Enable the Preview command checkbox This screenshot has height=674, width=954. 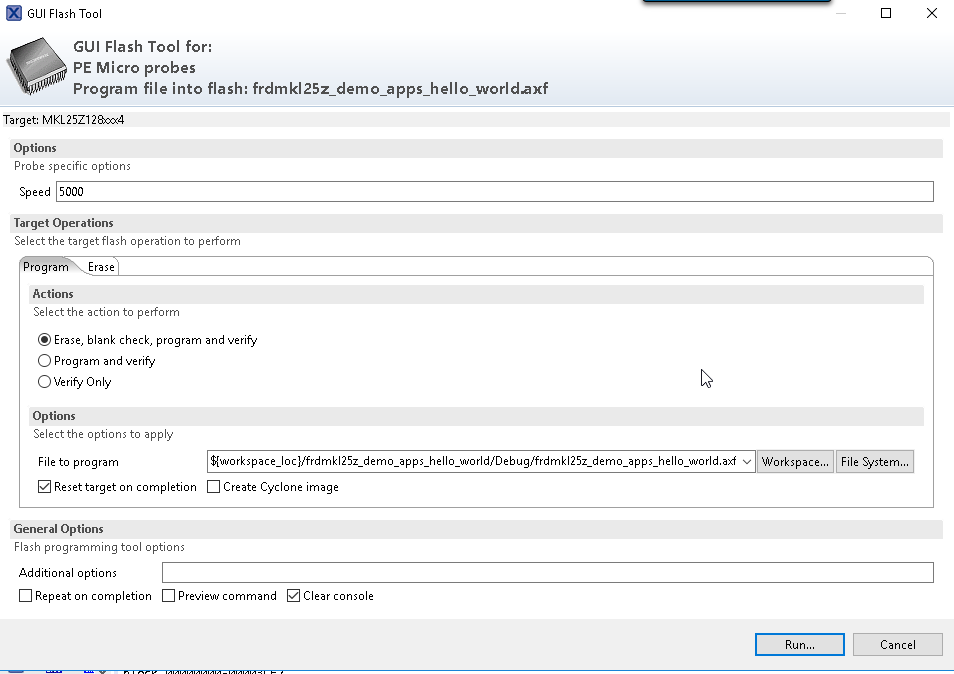click(169, 596)
